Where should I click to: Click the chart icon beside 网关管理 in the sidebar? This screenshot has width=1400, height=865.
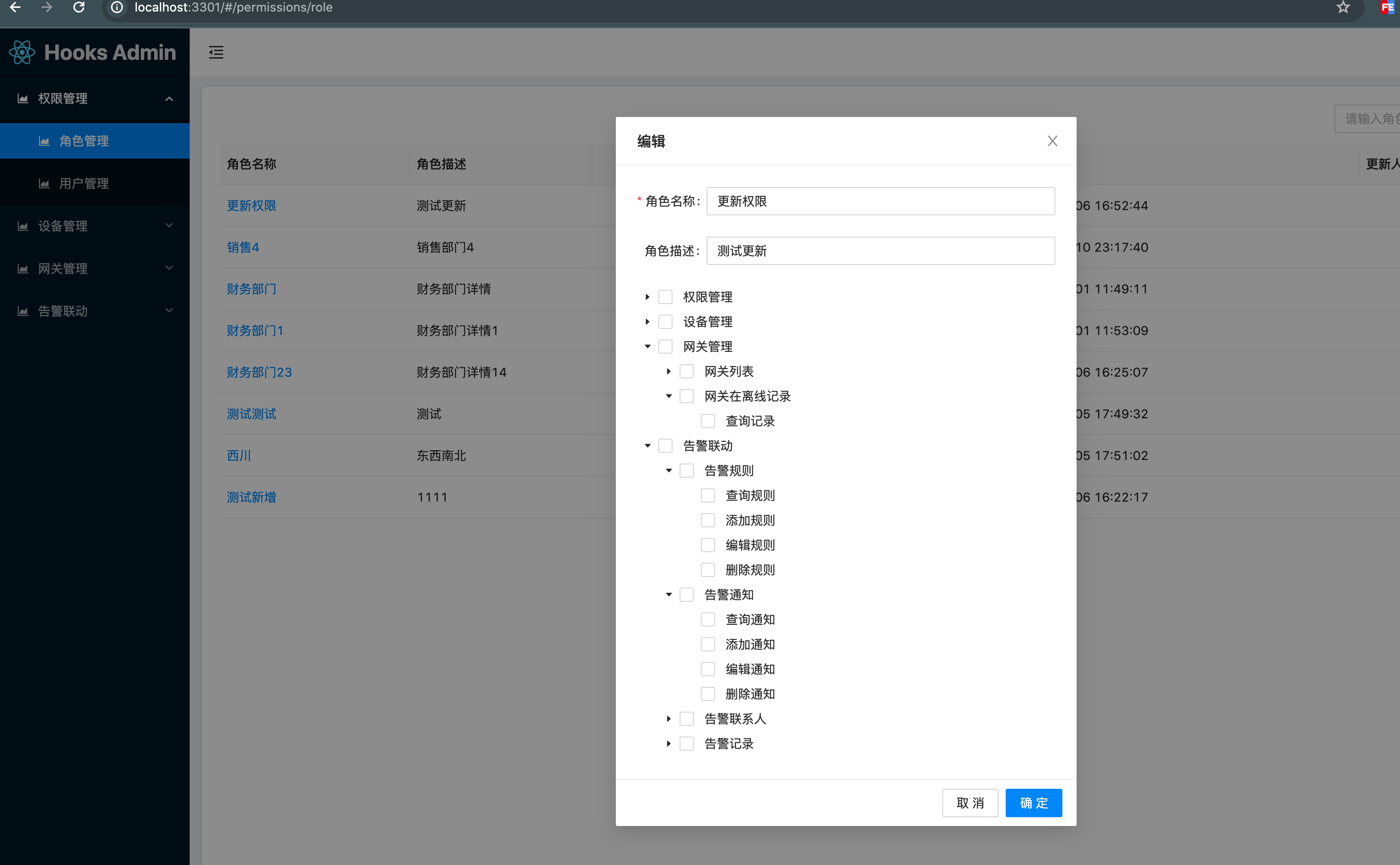click(x=23, y=268)
